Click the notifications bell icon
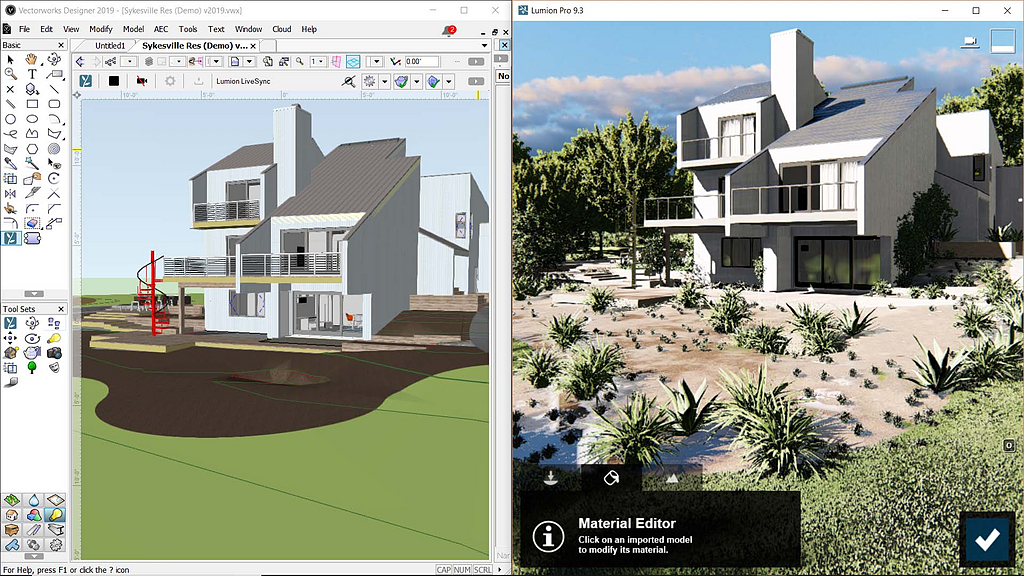 tap(448, 30)
